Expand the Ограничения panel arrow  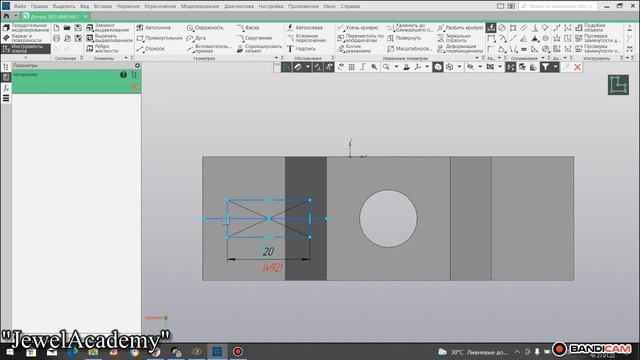tap(543, 58)
